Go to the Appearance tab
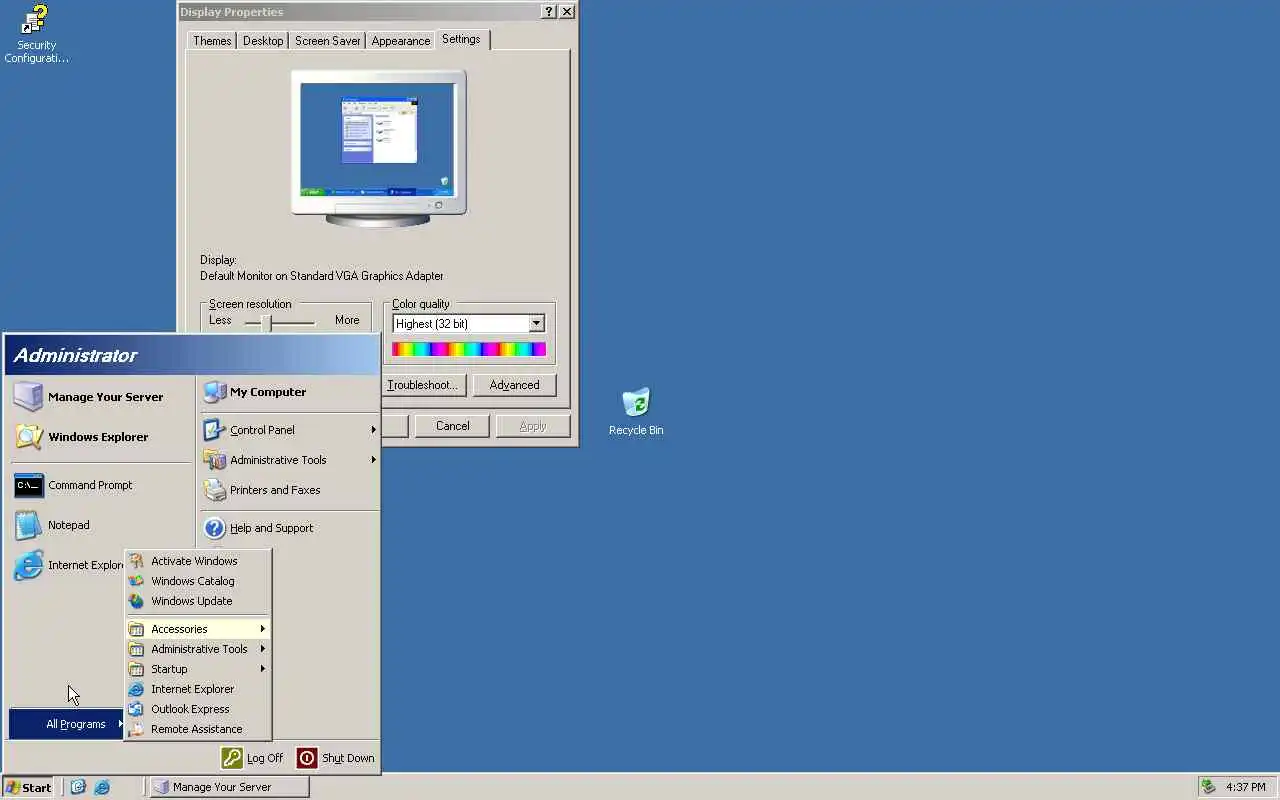1280x800 pixels. pyautogui.click(x=400, y=41)
